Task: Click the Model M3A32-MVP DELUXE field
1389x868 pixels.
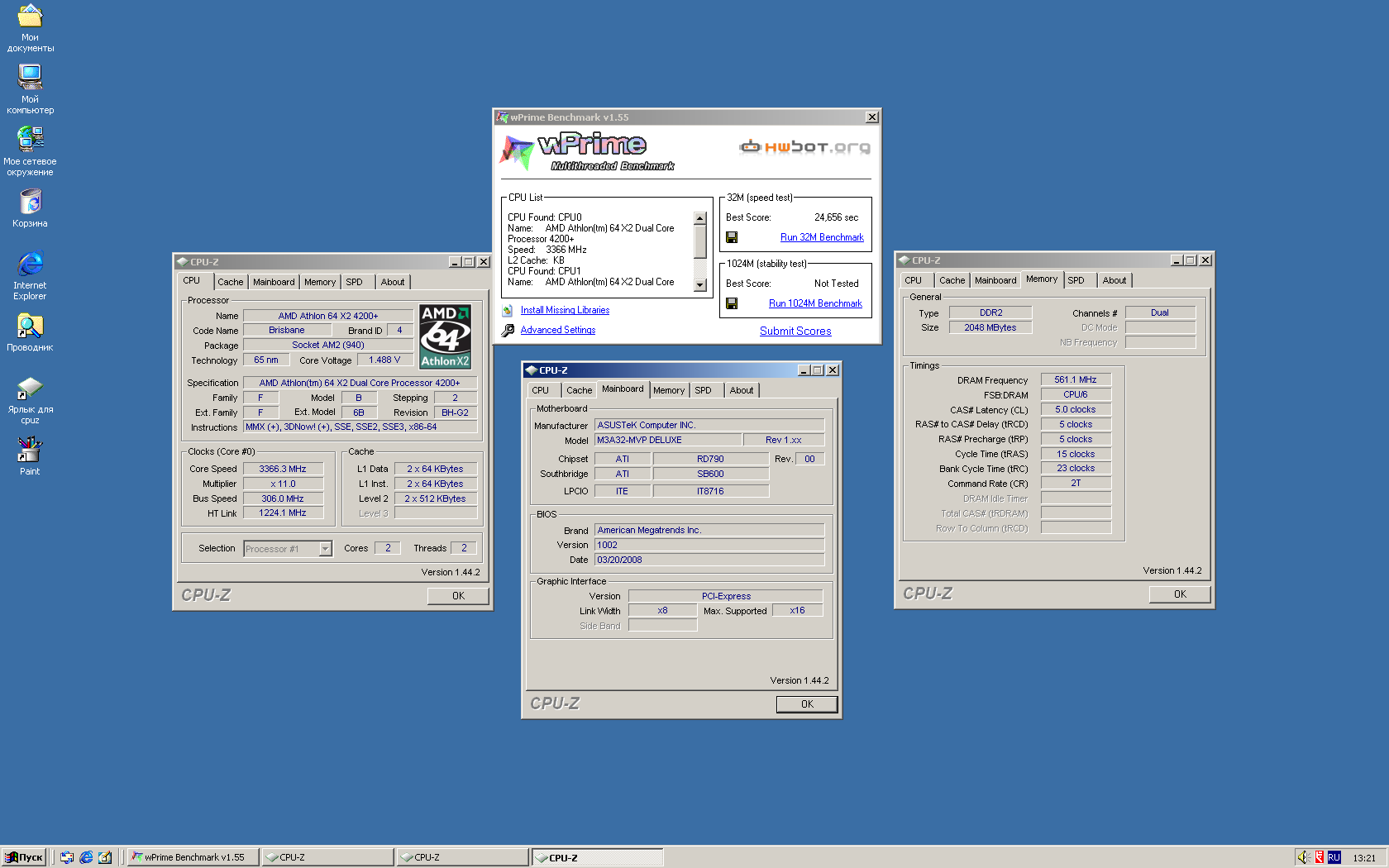Action: [x=667, y=440]
